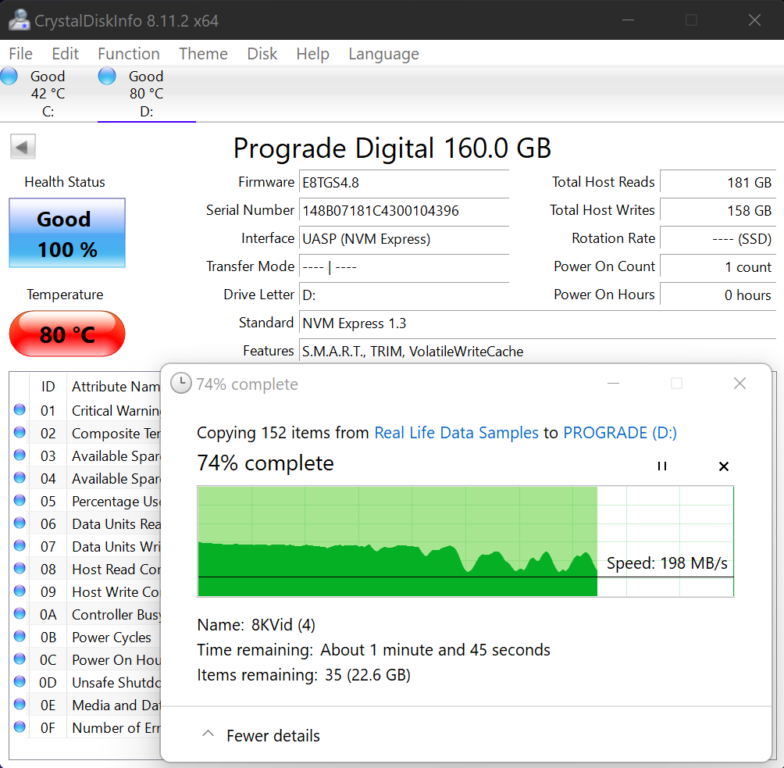Image resolution: width=784 pixels, height=768 pixels.
Task: Click status orb for Power Cycles row
Action: point(20,637)
